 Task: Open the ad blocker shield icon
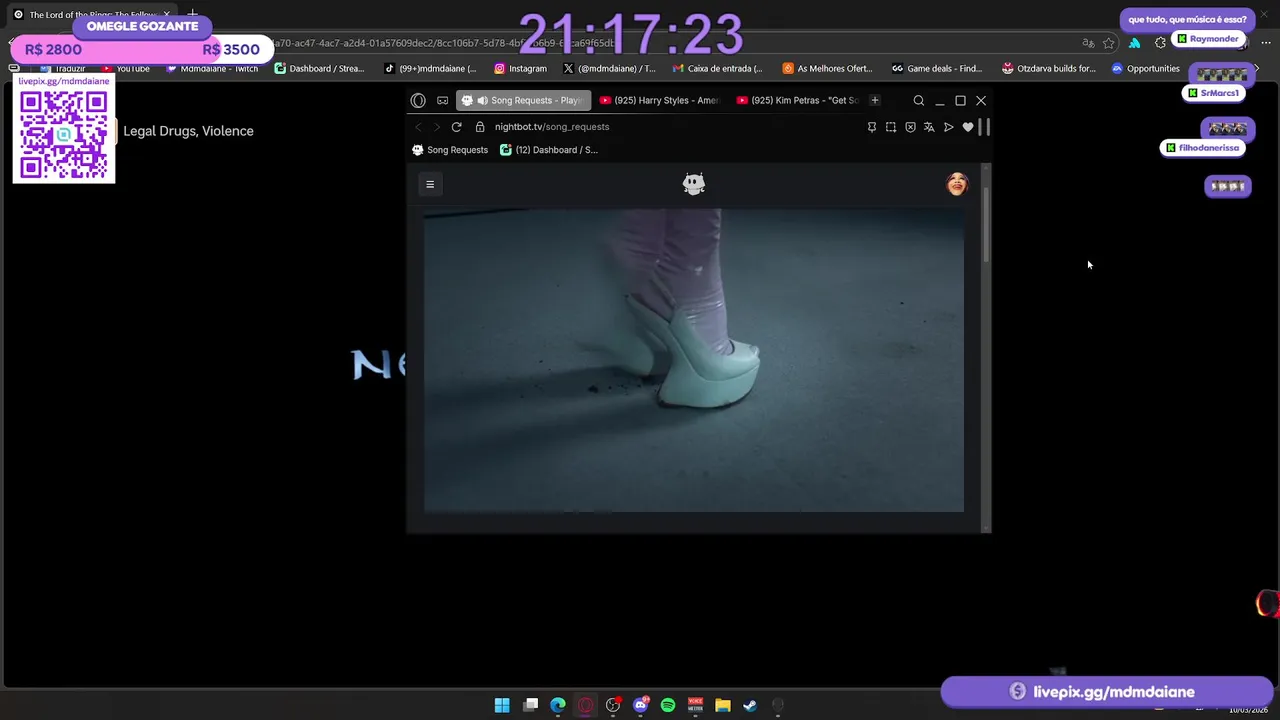click(910, 127)
